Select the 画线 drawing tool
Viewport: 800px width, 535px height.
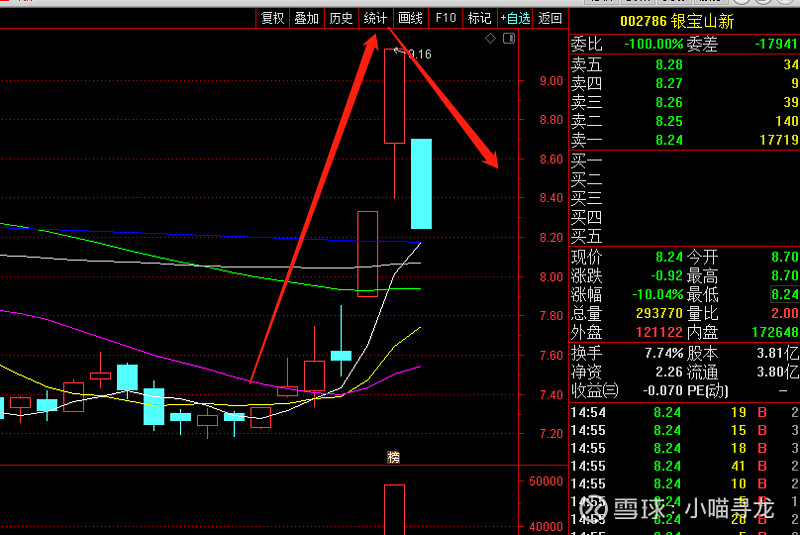pos(410,18)
